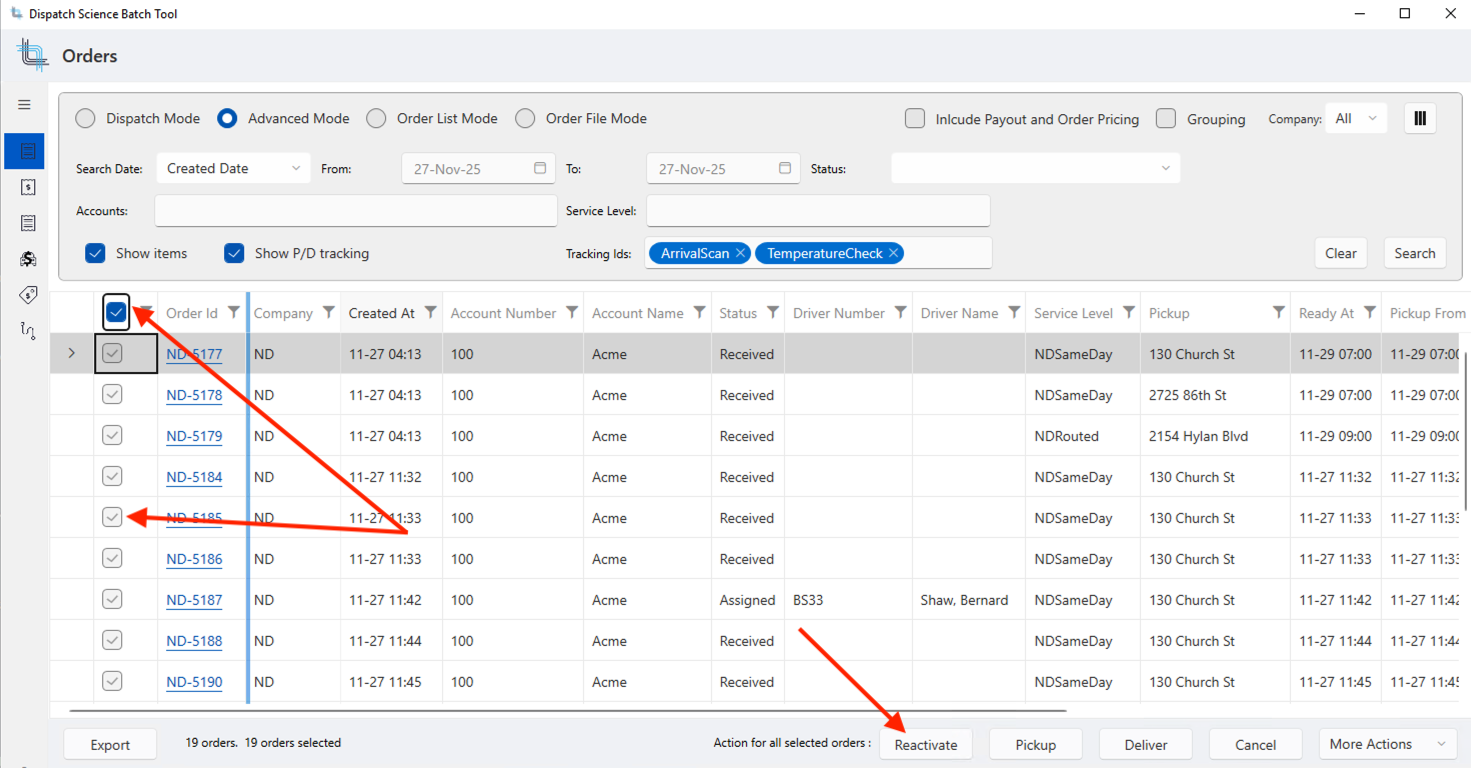Toggle Show P/D tracking checkbox
Screen dimensions: 1471x768
tap(234, 253)
